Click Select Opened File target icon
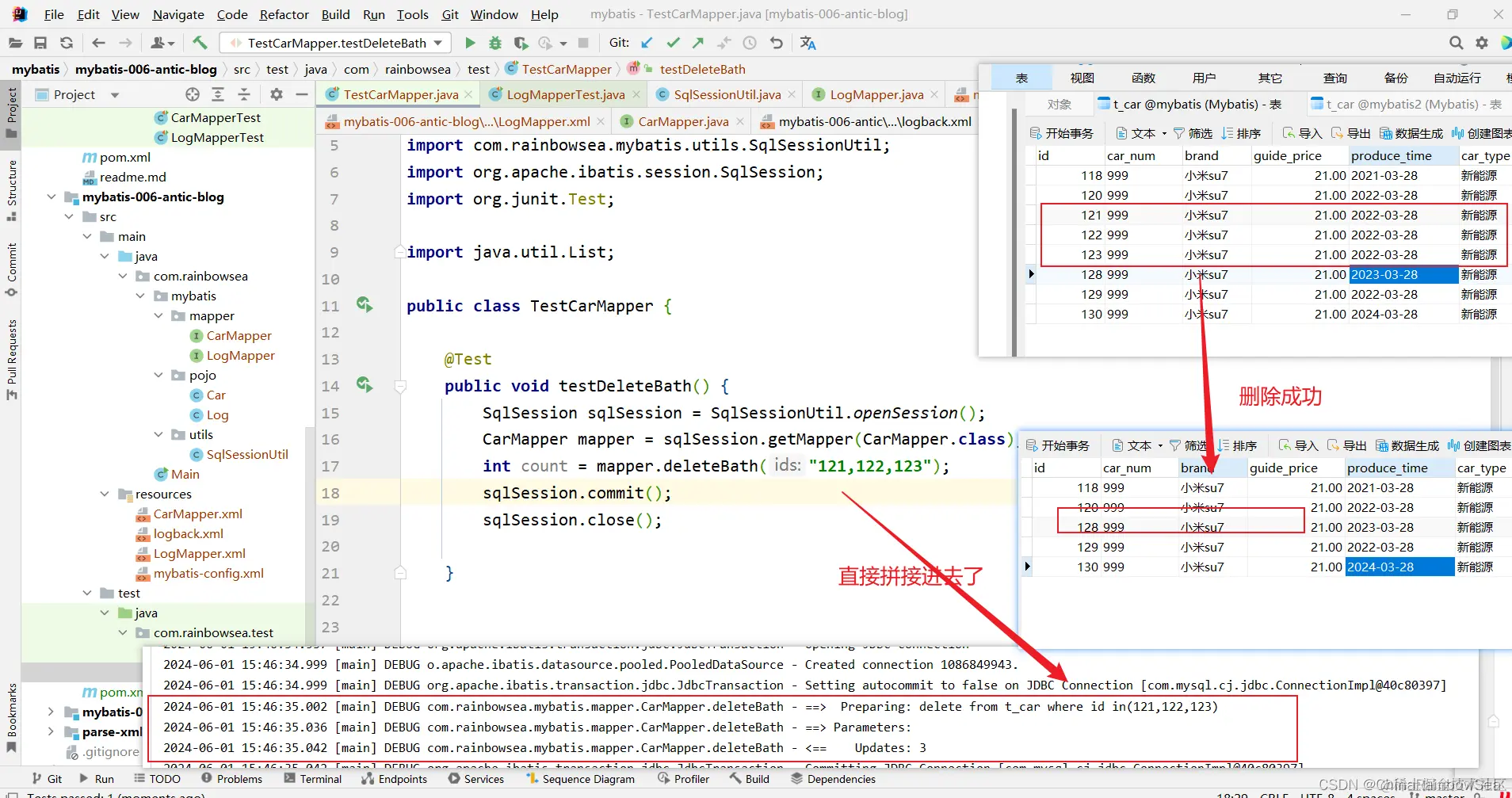The image size is (1512, 798). pyautogui.click(x=193, y=94)
